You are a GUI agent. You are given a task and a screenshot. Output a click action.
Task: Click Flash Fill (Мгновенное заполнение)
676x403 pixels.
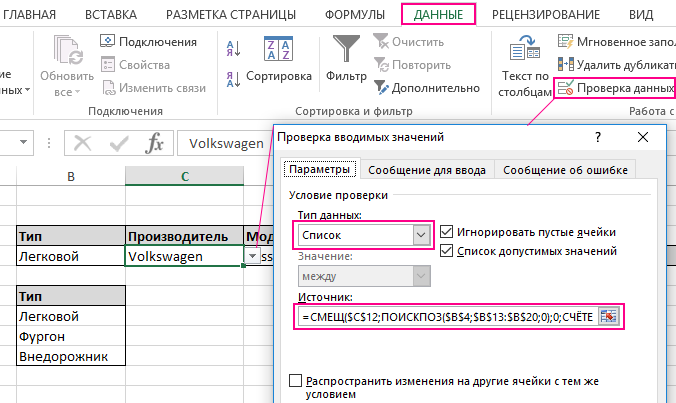[x=616, y=42]
